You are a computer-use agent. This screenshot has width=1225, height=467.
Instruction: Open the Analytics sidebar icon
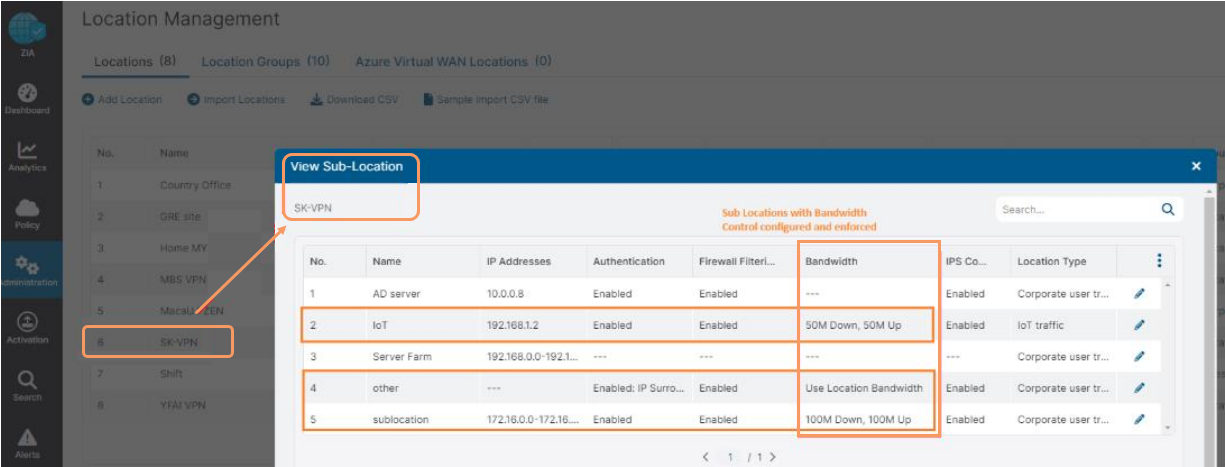pyautogui.click(x=28, y=151)
